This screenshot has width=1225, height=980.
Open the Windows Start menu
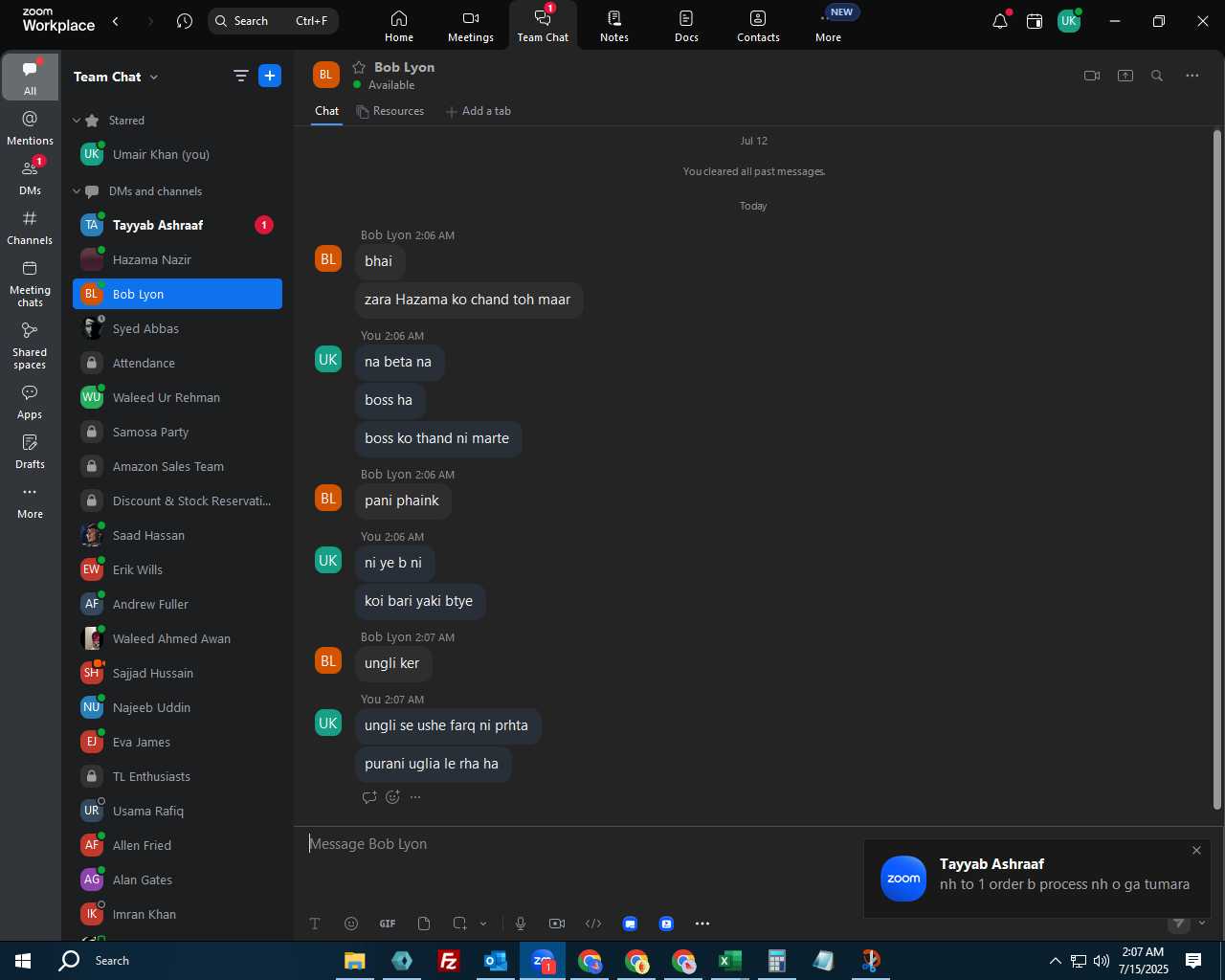(x=22, y=961)
